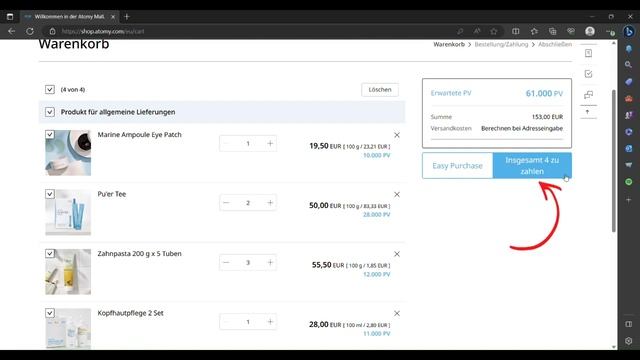640x360 pixels.
Task: Remove Zahnpasta item with X
Action: [x=397, y=254]
